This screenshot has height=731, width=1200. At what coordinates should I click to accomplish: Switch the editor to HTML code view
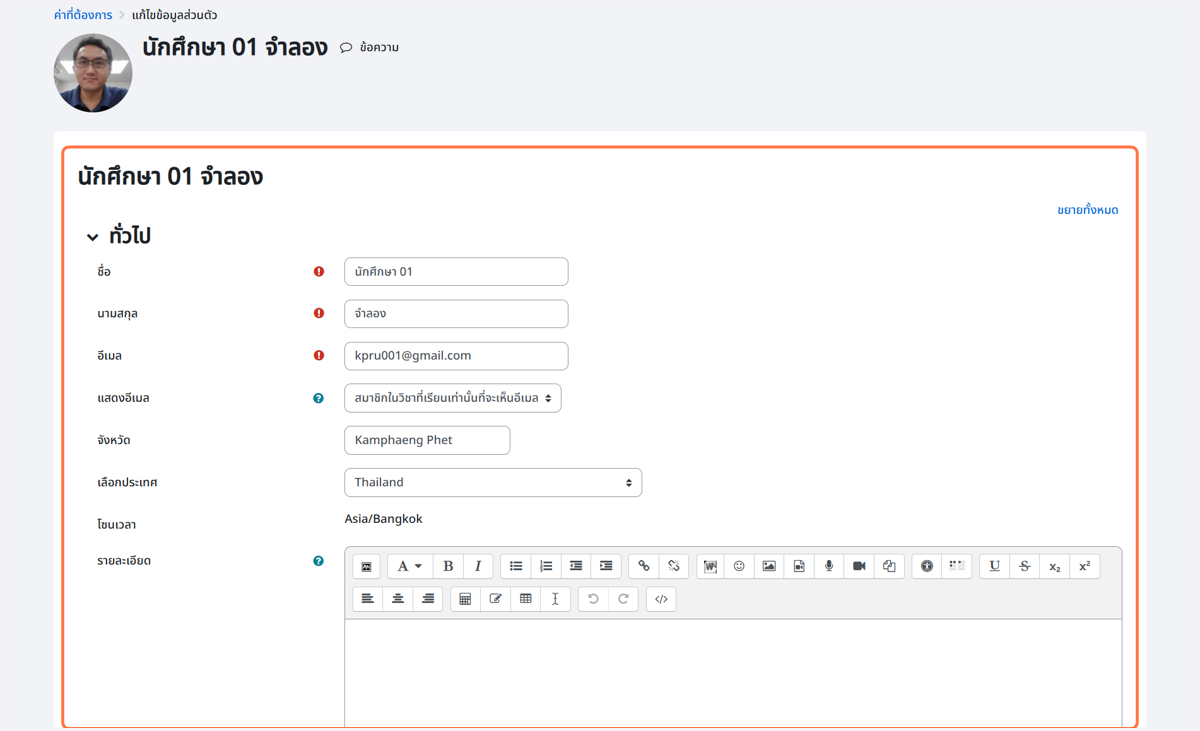[661, 599]
